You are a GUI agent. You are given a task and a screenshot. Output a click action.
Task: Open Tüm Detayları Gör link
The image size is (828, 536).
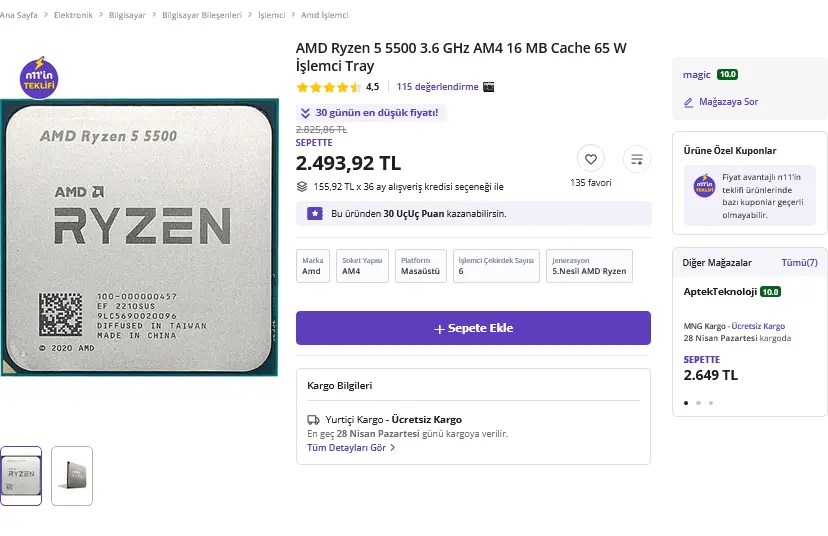point(351,447)
